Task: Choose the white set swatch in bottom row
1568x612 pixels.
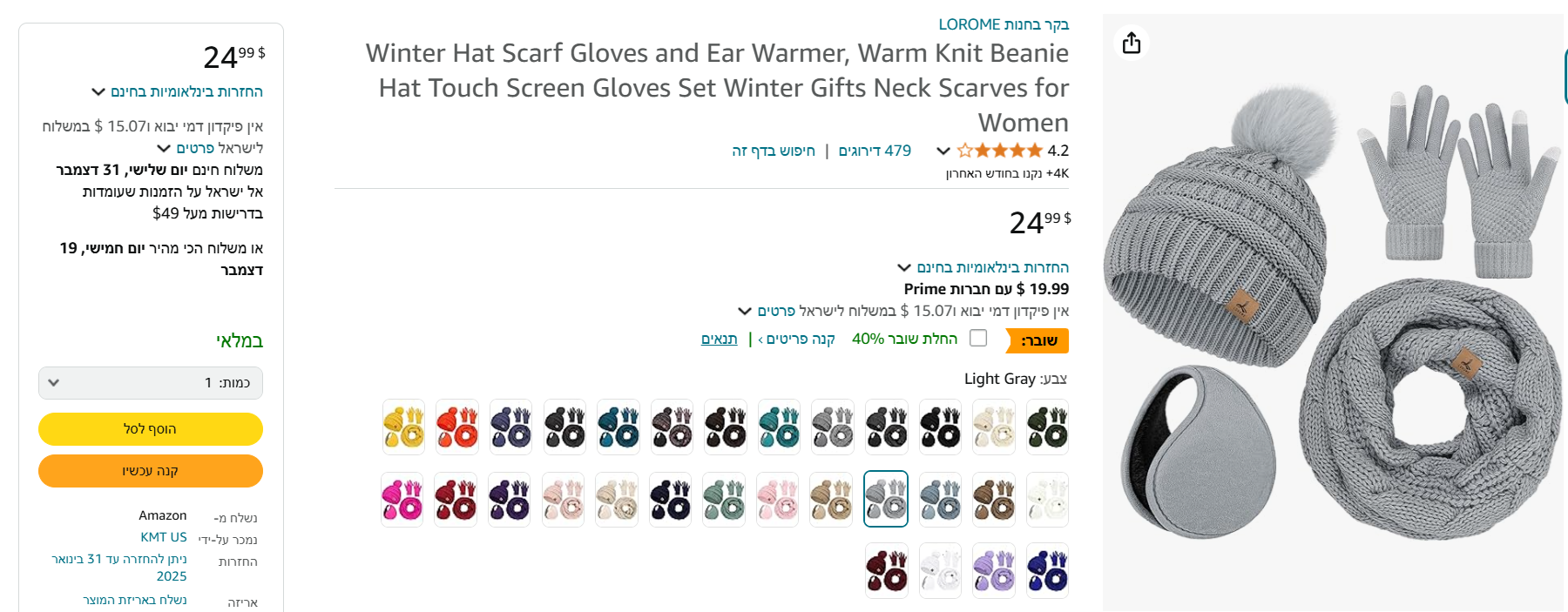Action: tap(940, 571)
